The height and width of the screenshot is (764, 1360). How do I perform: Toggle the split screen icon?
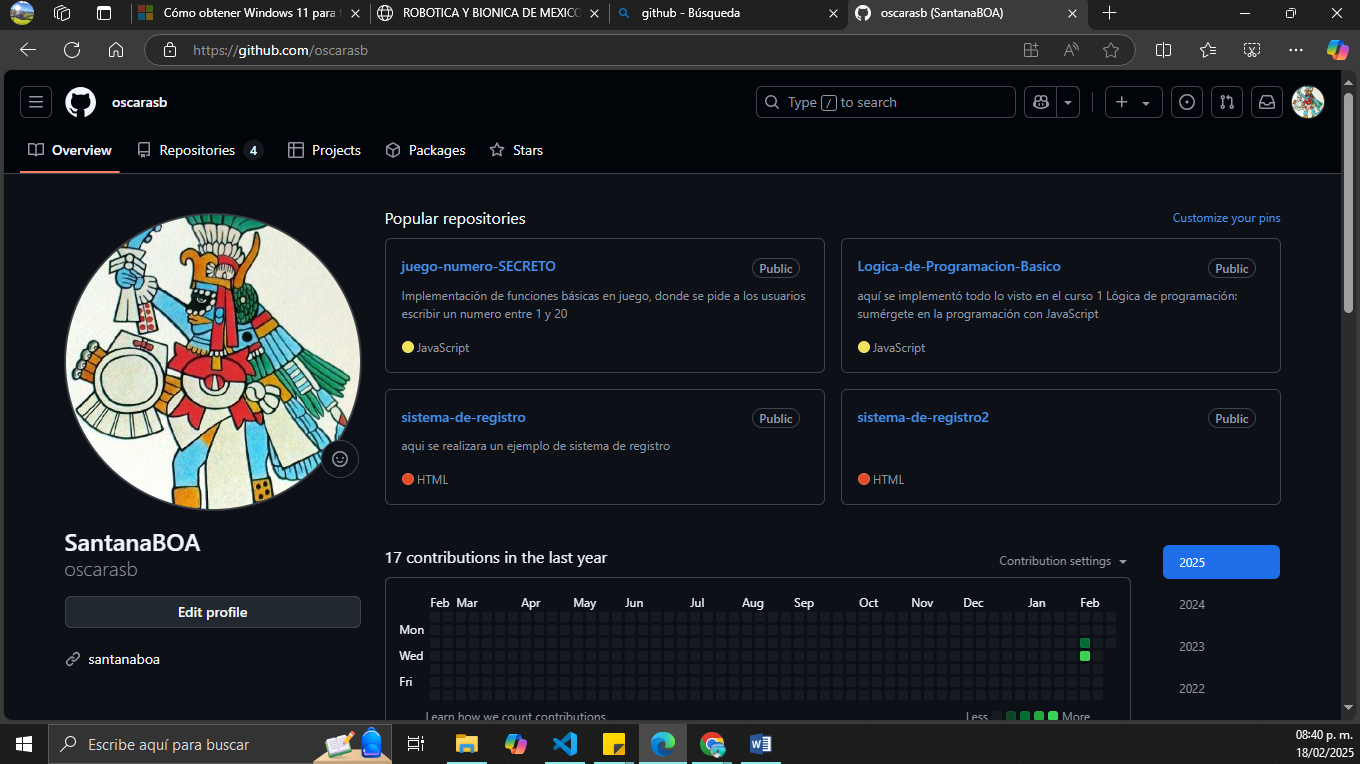click(1164, 49)
